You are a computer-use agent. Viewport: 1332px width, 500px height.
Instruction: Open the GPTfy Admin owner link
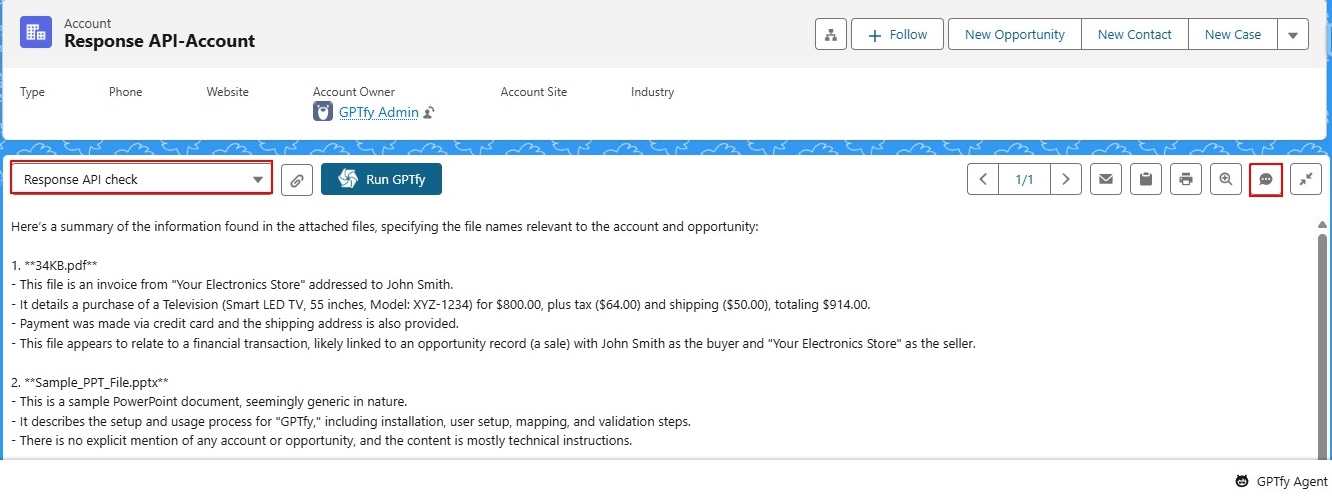point(378,112)
